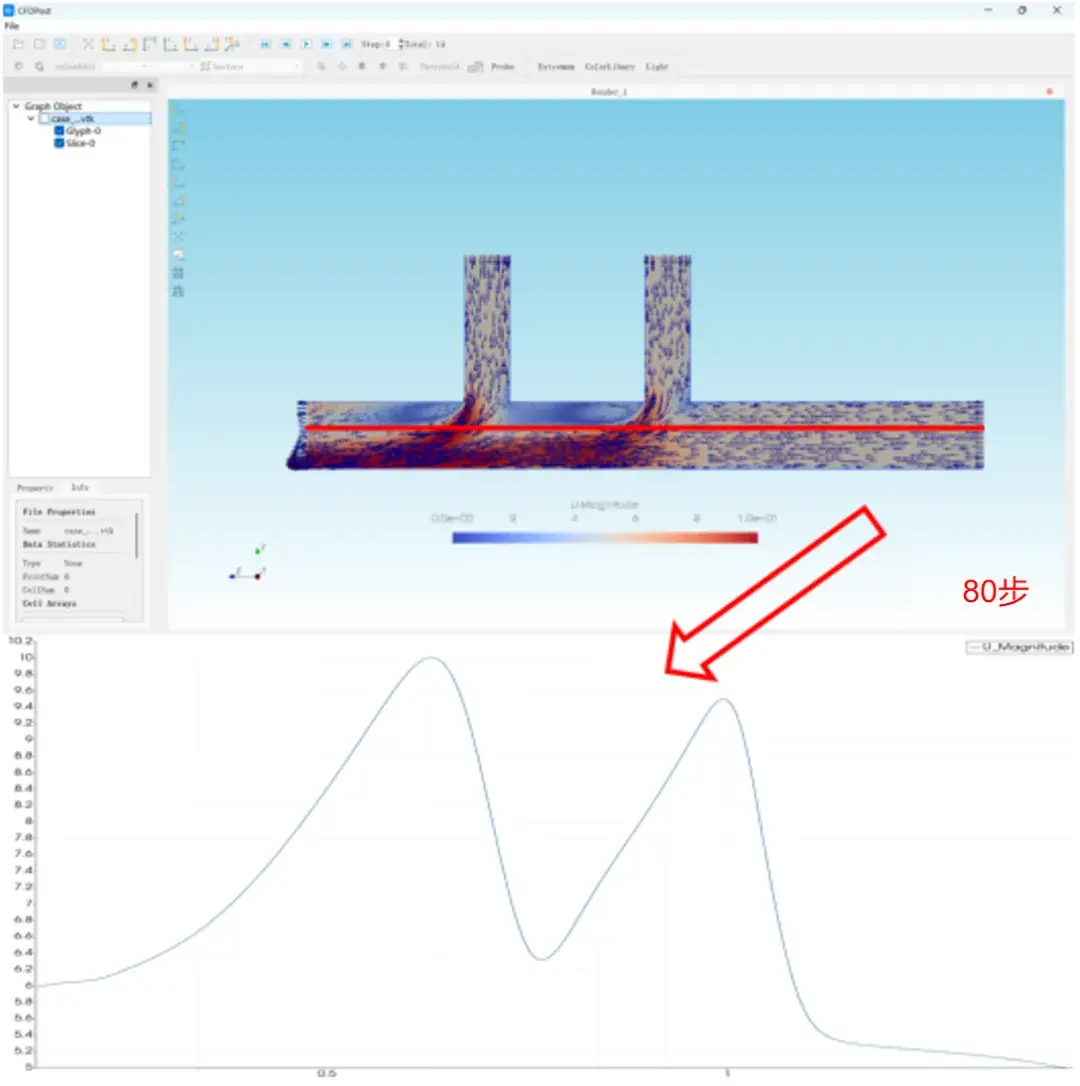Open the File menu
This screenshot has width=1080, height=1086.
click(12, 26)
